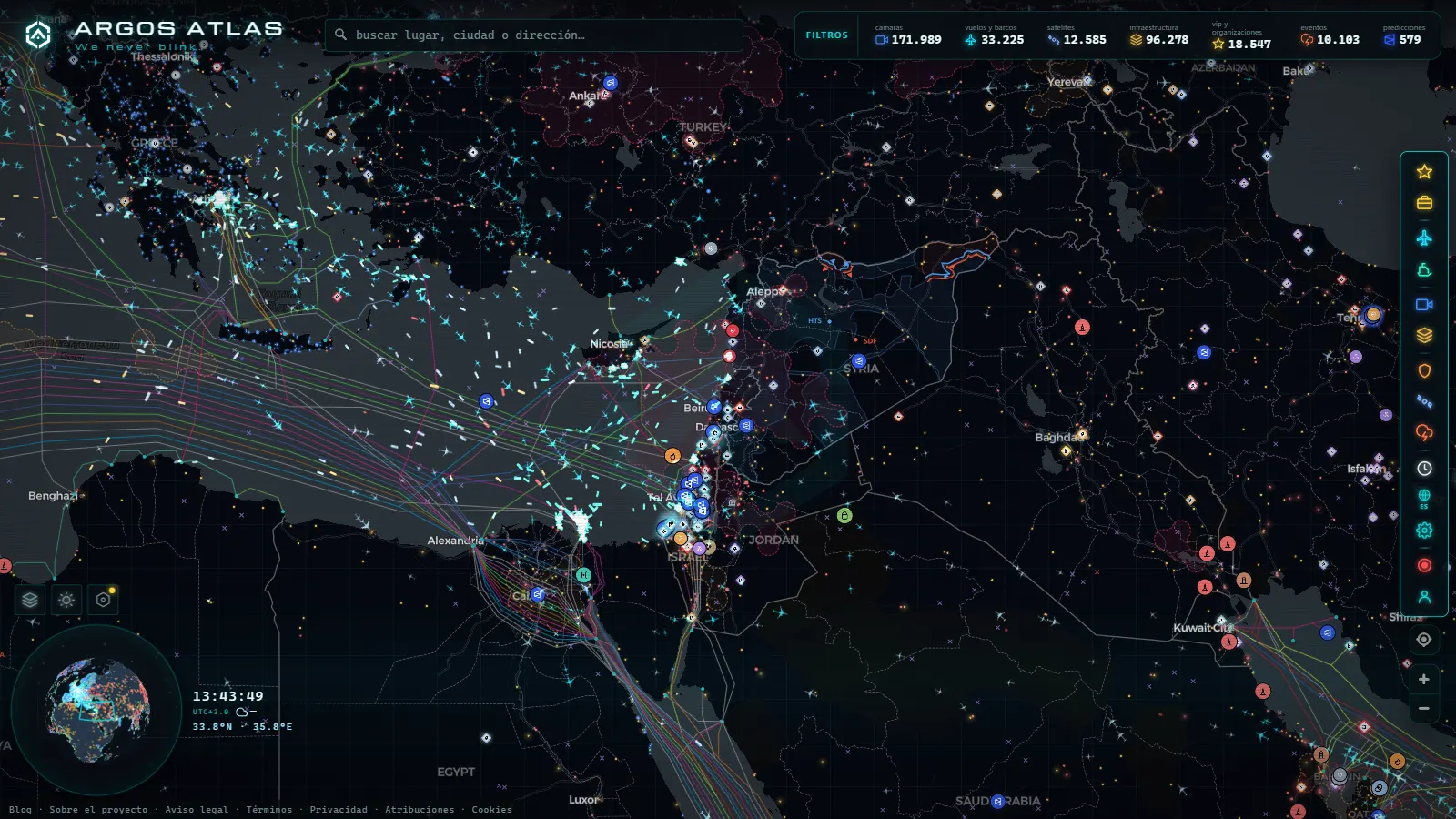Click the orange shield sidebar icon

pyautogui.click(x=1424, y=370)
